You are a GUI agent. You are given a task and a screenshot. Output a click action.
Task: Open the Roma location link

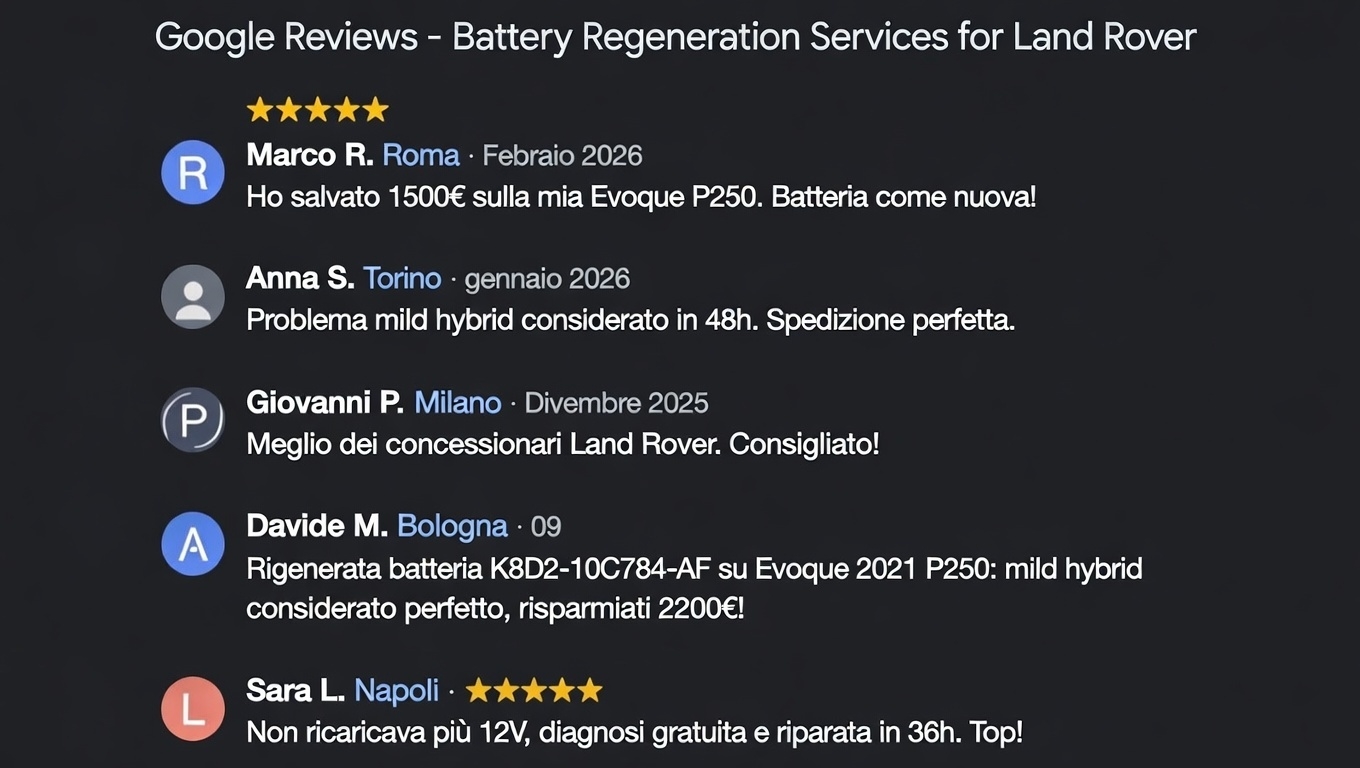pos(421,155)
